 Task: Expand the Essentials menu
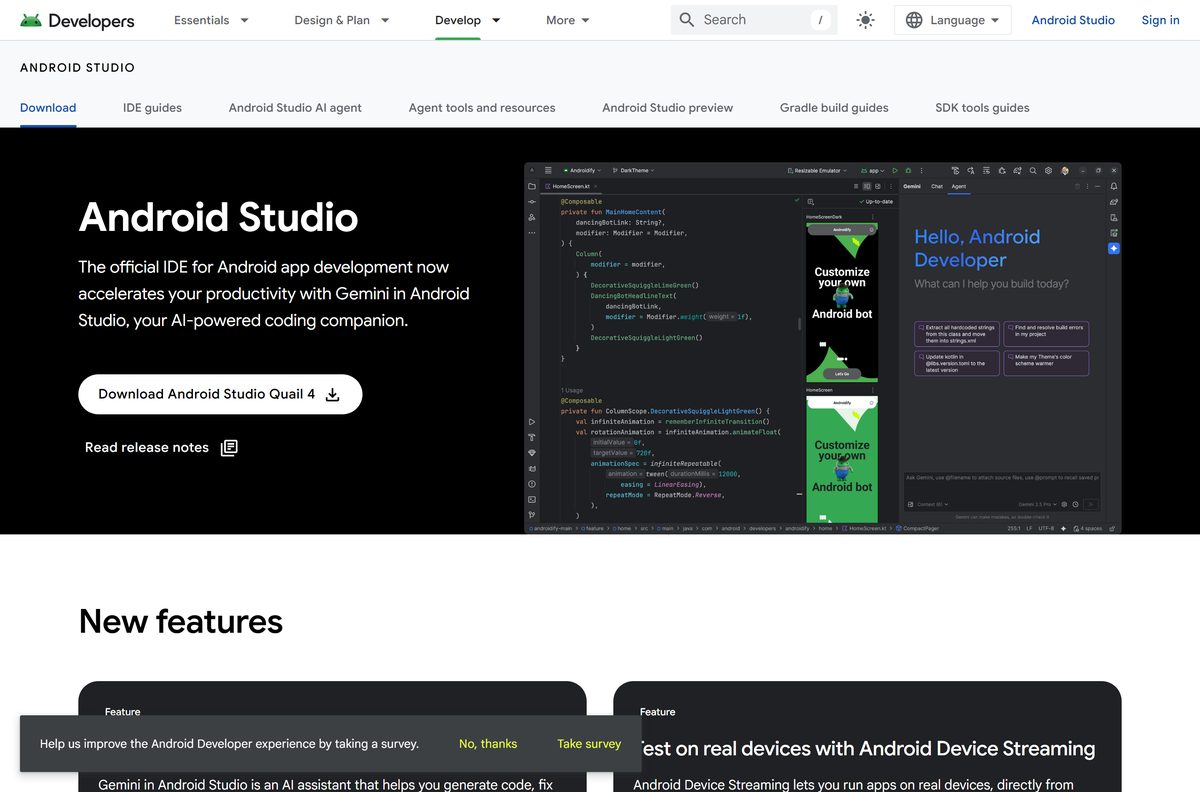coord(212,20)
